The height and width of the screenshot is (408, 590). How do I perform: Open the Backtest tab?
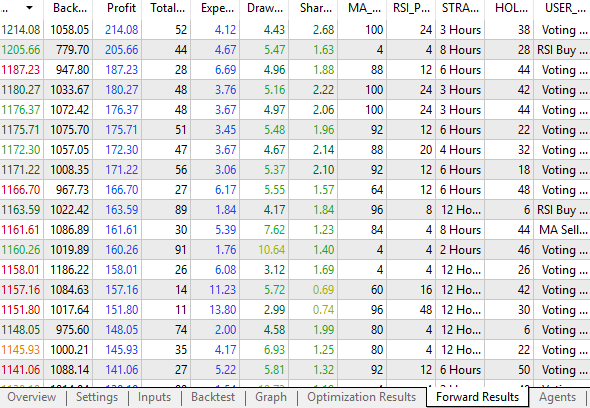pos(213,397)
